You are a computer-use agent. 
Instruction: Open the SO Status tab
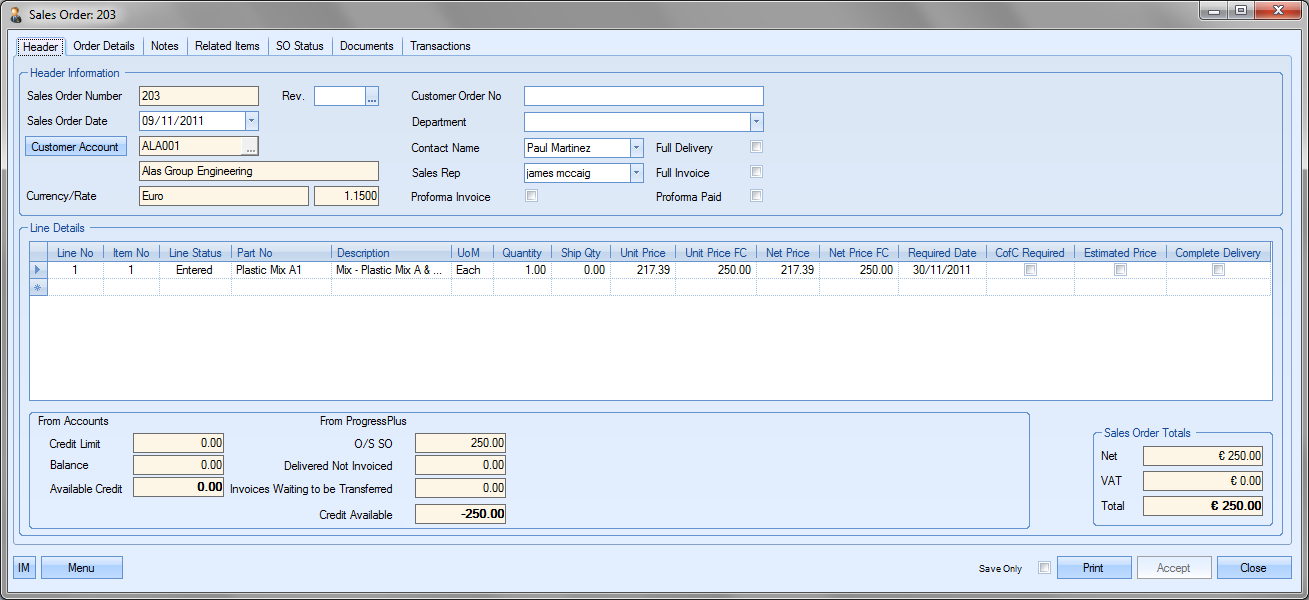coord(300,46)
